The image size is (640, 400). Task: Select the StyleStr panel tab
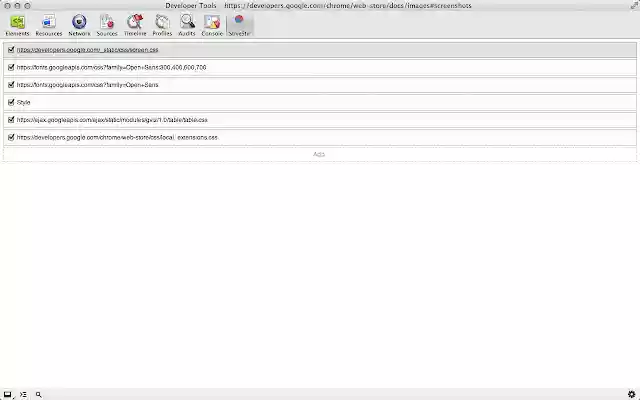click(240, 25)
